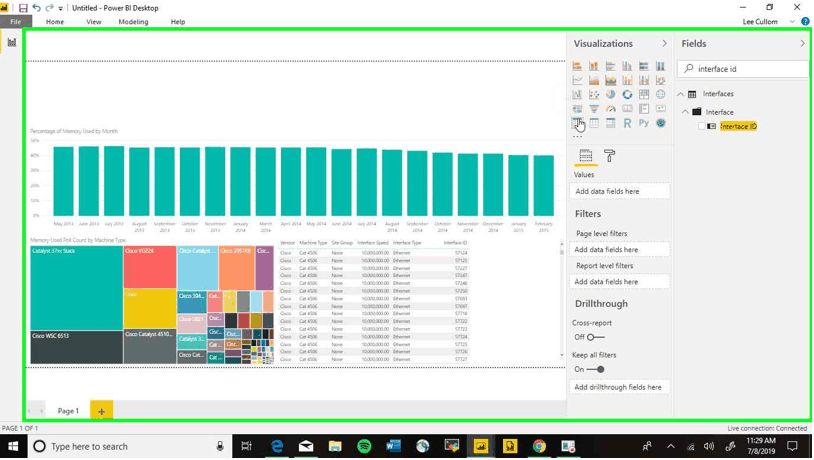Click the Values Add data fields well
The image size is (814, 460).
(x=619, y=191)
